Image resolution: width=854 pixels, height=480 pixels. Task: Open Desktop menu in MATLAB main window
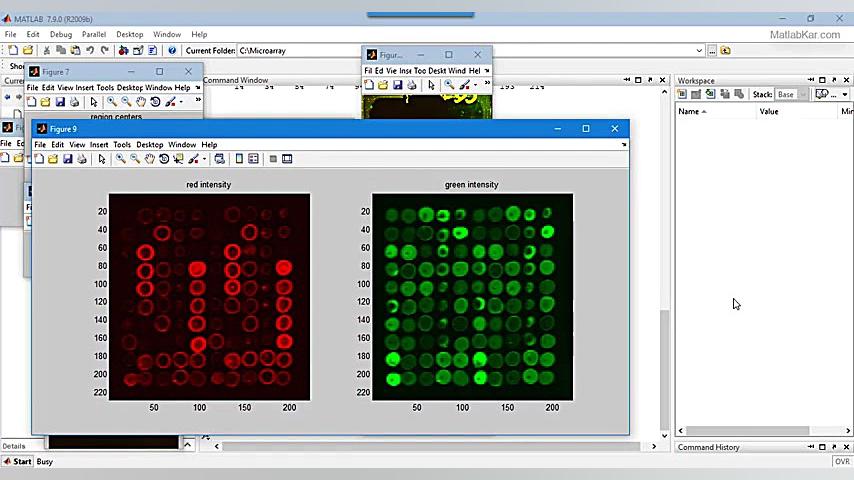pos(130,34)
